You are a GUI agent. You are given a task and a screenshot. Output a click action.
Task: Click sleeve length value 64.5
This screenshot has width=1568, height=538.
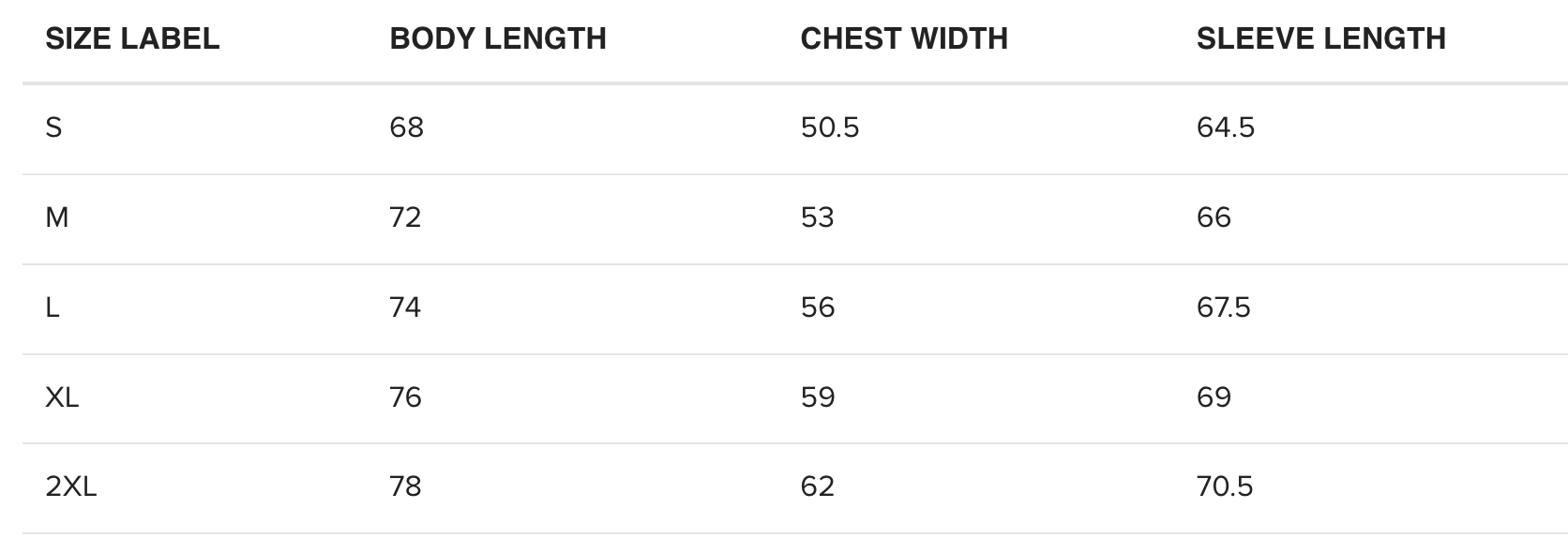(1225, 127)
